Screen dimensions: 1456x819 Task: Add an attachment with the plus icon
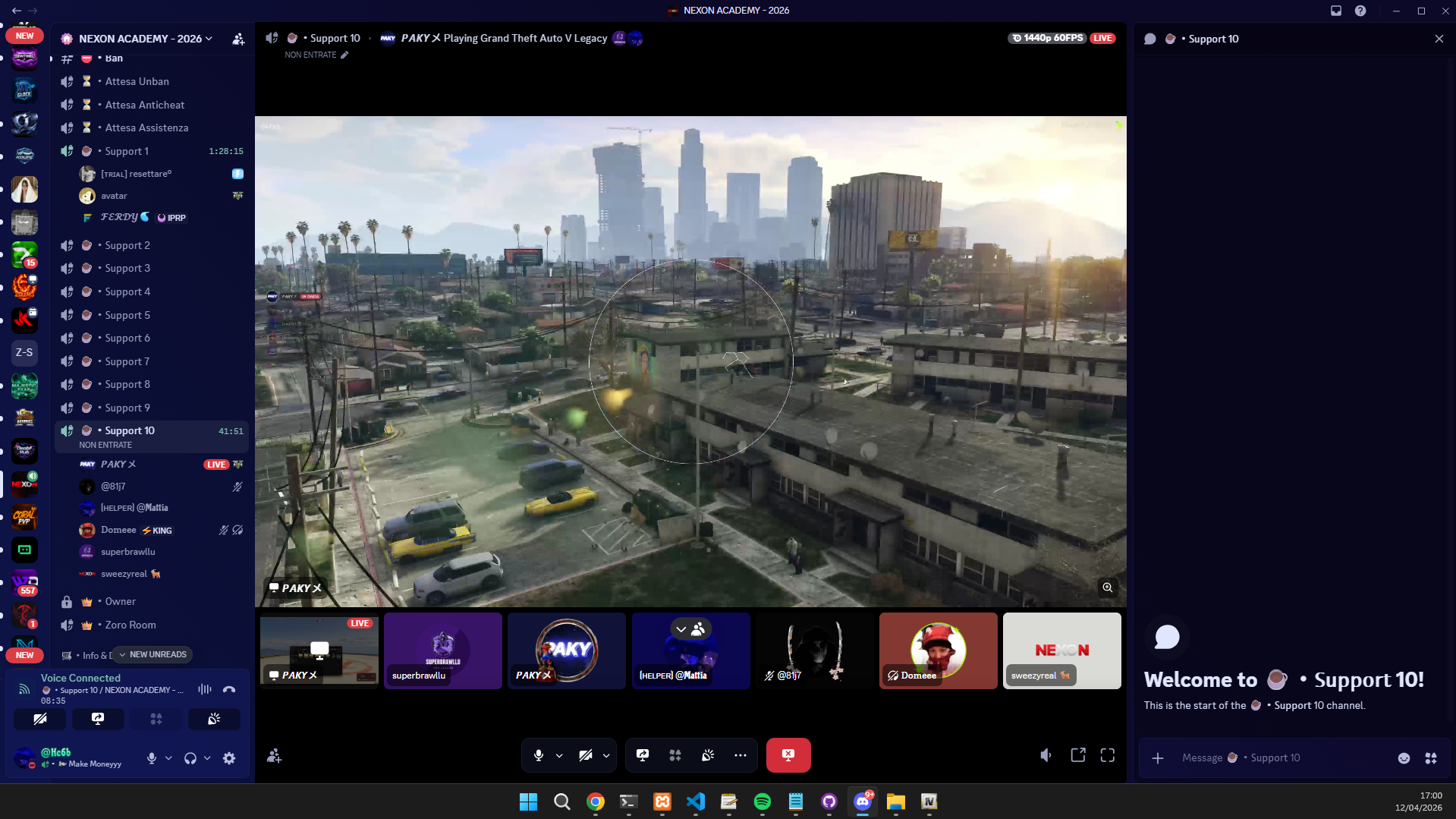(1158, 758)
